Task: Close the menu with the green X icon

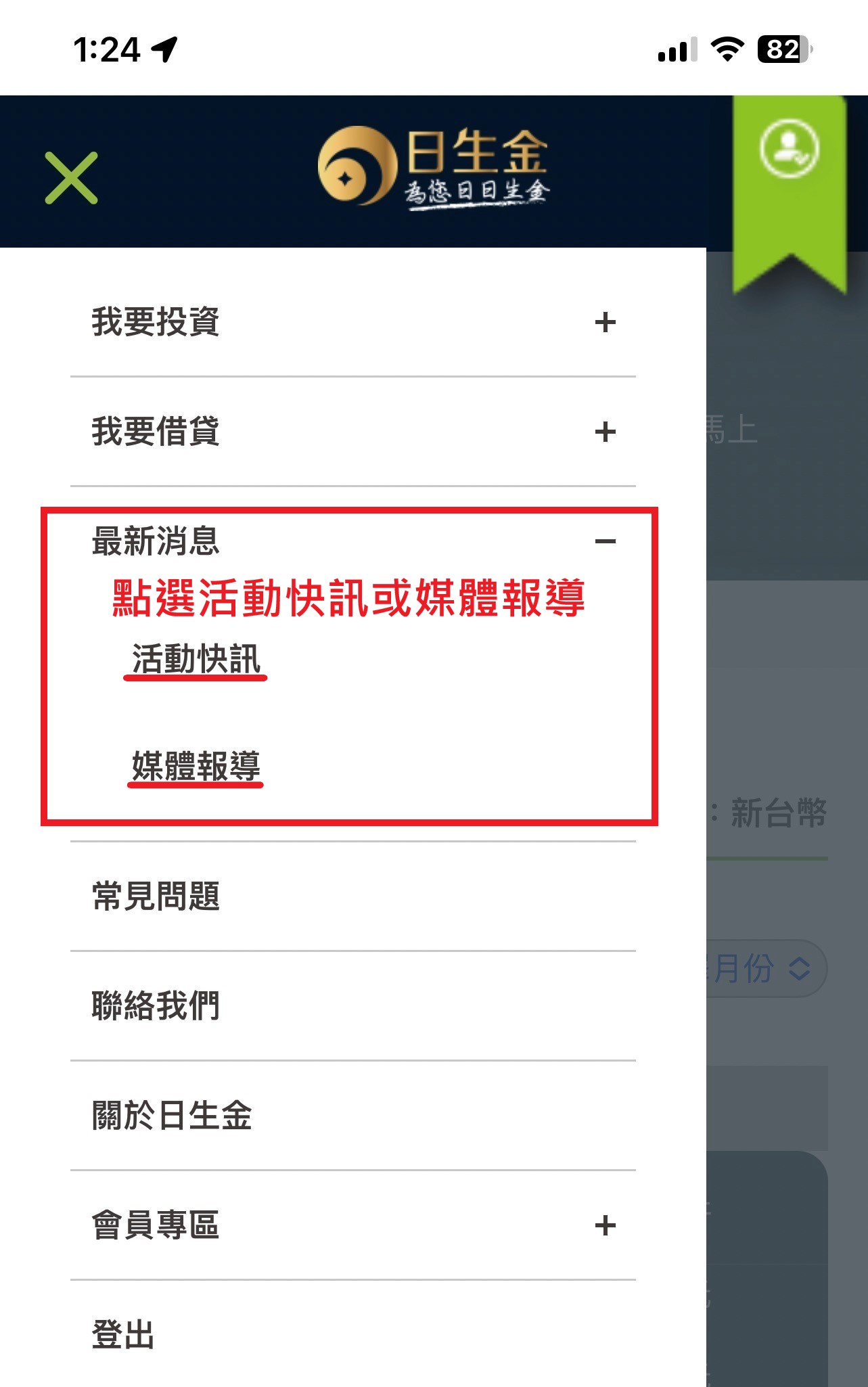Action: pos(71,178)
